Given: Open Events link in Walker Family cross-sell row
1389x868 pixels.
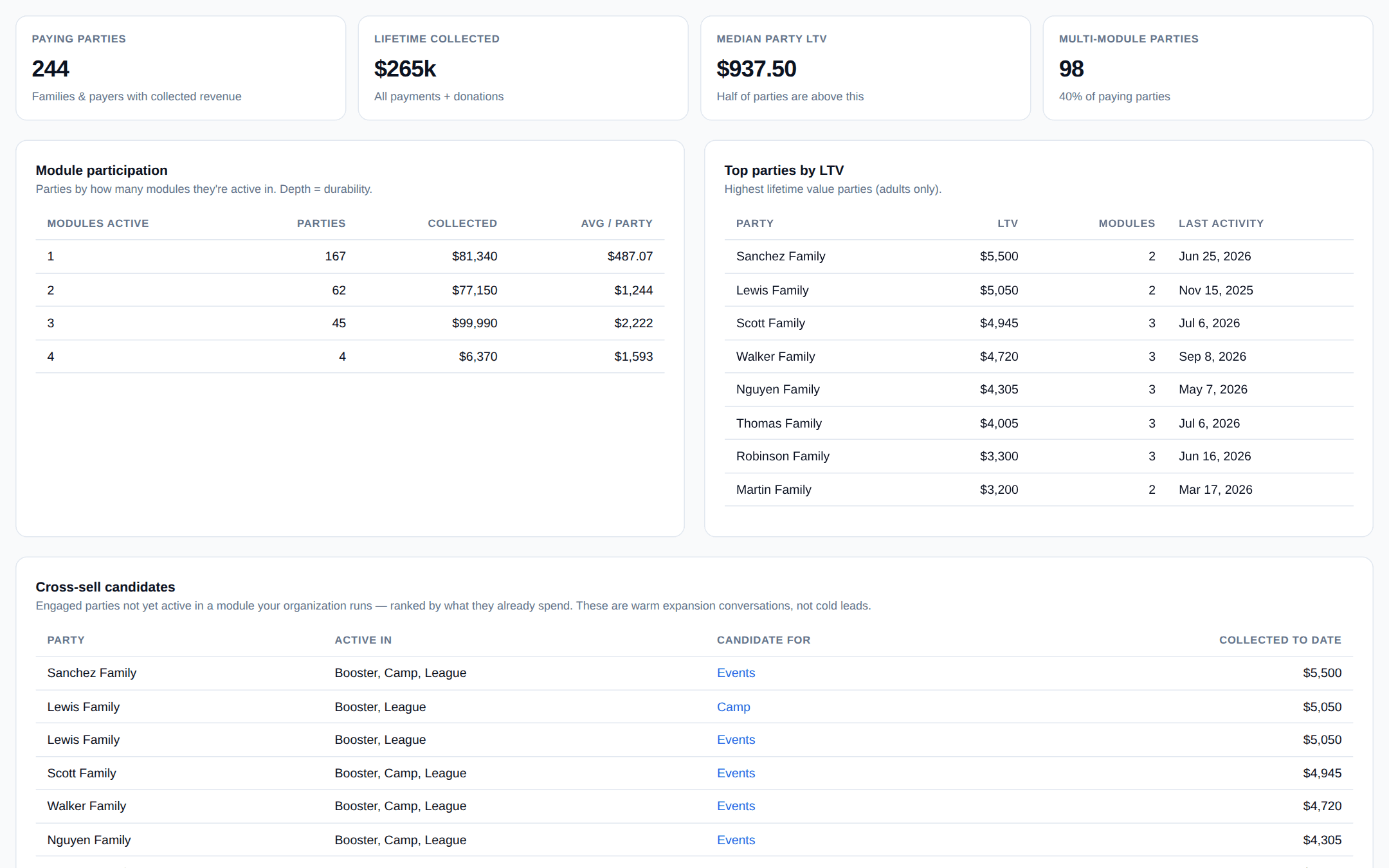Looking at the screenshot, I should (736, 806).
